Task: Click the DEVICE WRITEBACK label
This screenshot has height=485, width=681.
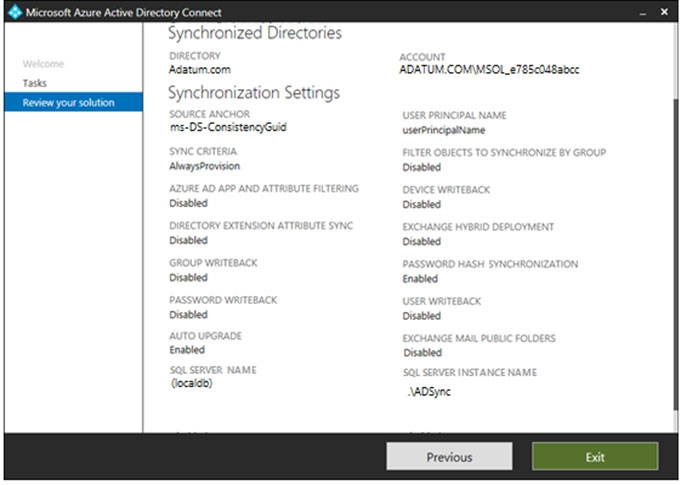Action: [x=446, y=190]
